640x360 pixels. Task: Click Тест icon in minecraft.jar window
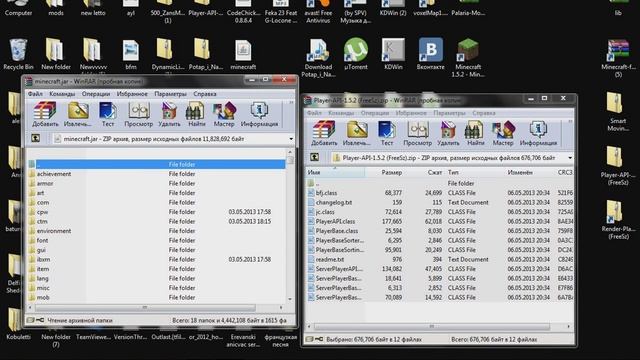click(x=107, y=114)
